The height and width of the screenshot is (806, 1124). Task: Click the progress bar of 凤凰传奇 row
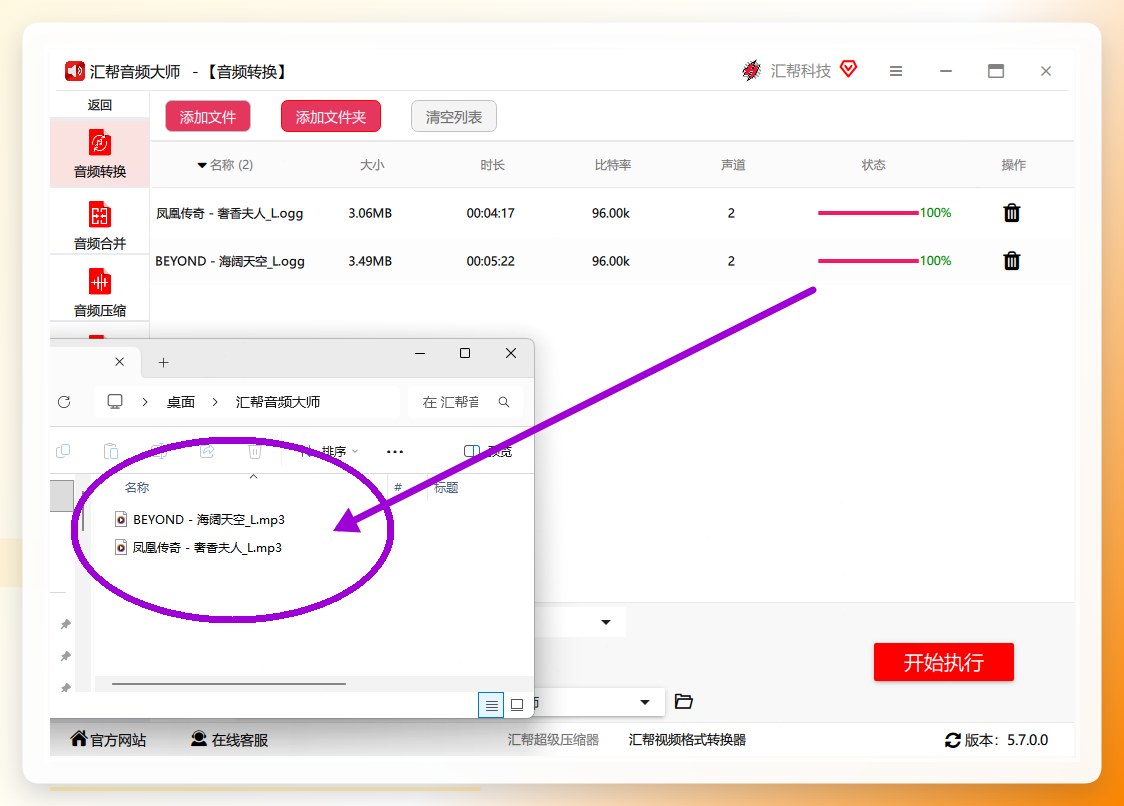pyautogui.click(x=868, y=213)
